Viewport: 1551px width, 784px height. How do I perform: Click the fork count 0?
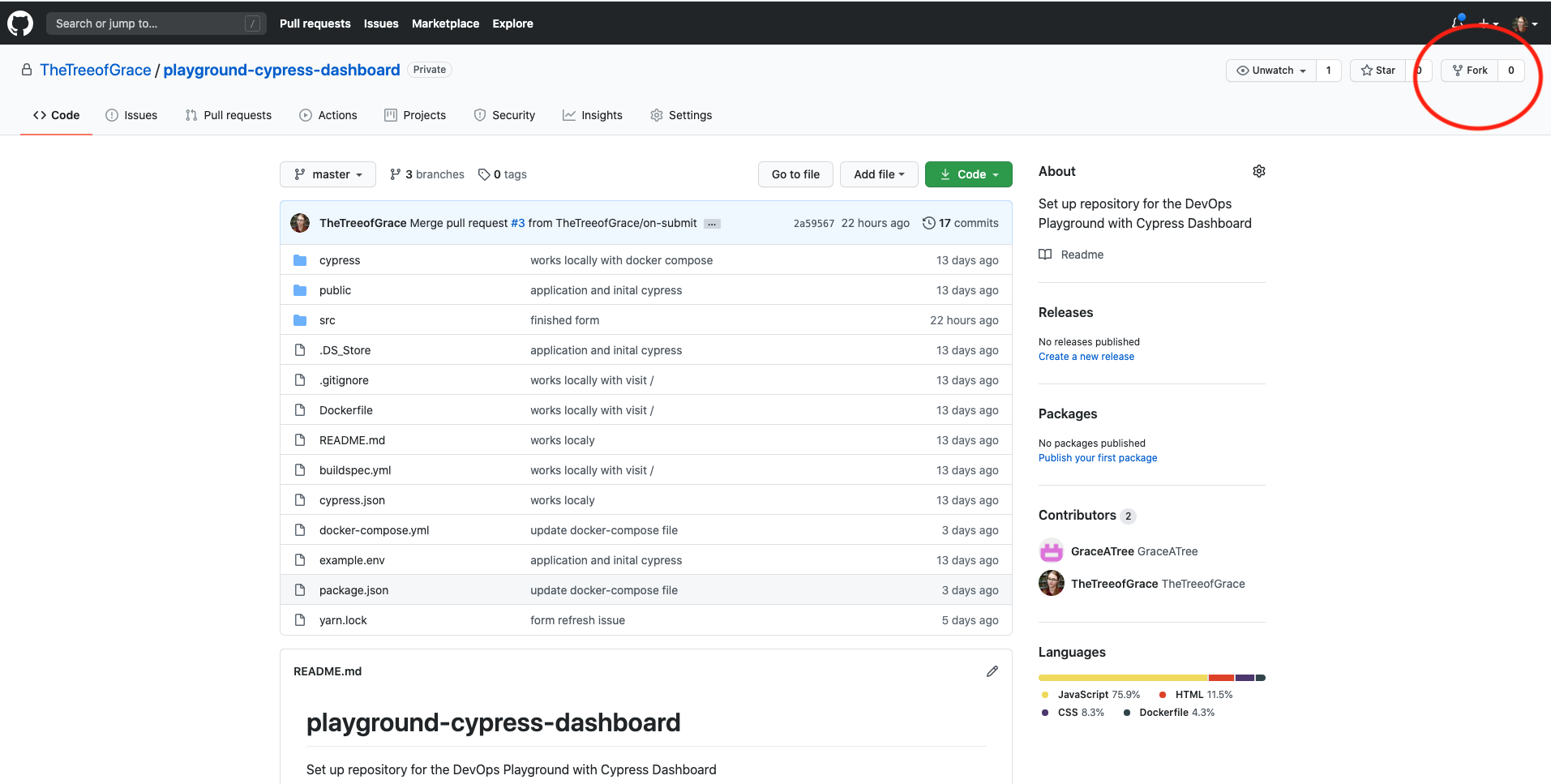coord(1511,71)
